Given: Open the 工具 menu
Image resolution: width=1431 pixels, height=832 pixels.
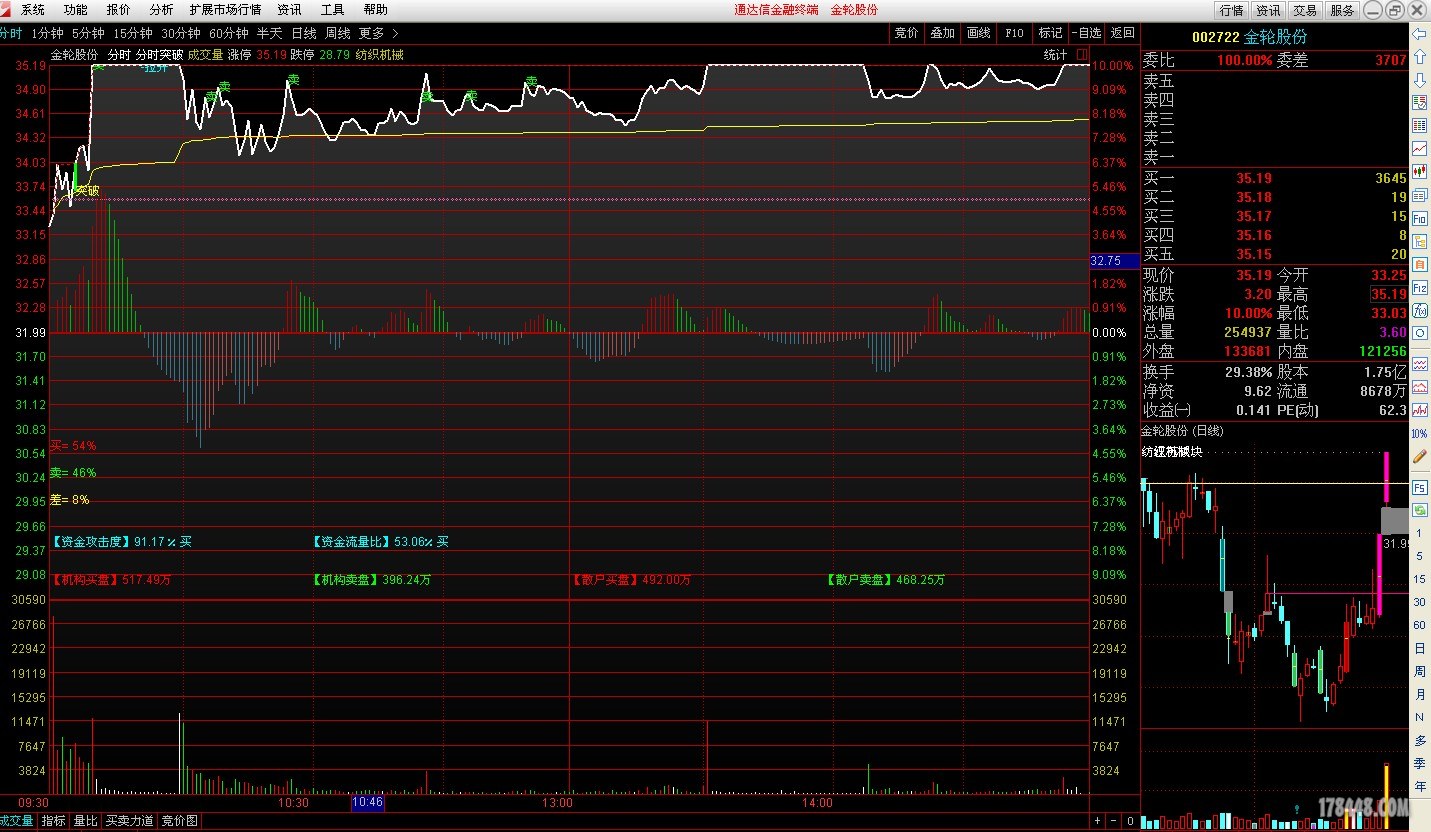Looking at the screenshot, I should pos(332,10).
